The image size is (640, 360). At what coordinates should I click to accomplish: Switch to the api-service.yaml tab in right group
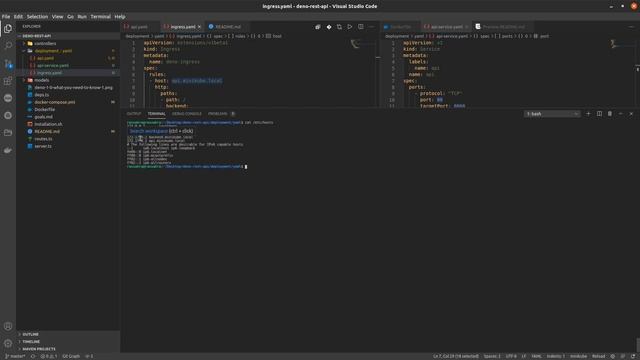click(446, 27)
